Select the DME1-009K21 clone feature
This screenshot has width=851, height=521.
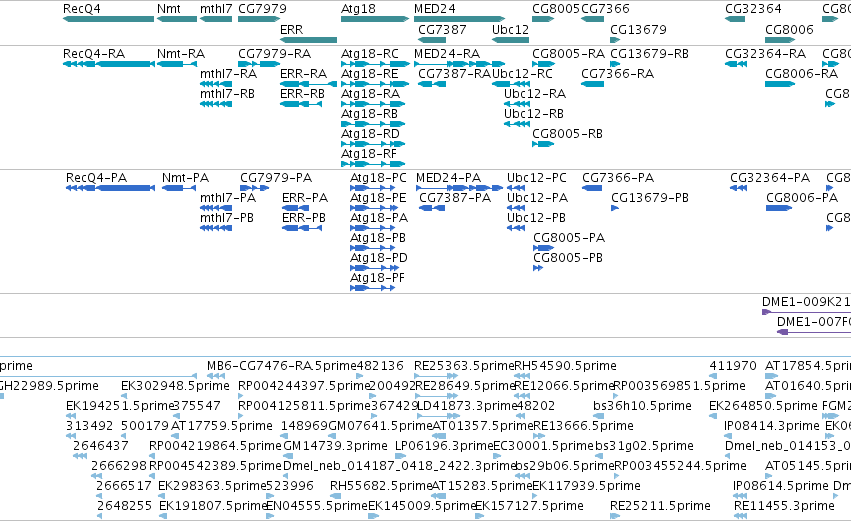pos(806,312)
